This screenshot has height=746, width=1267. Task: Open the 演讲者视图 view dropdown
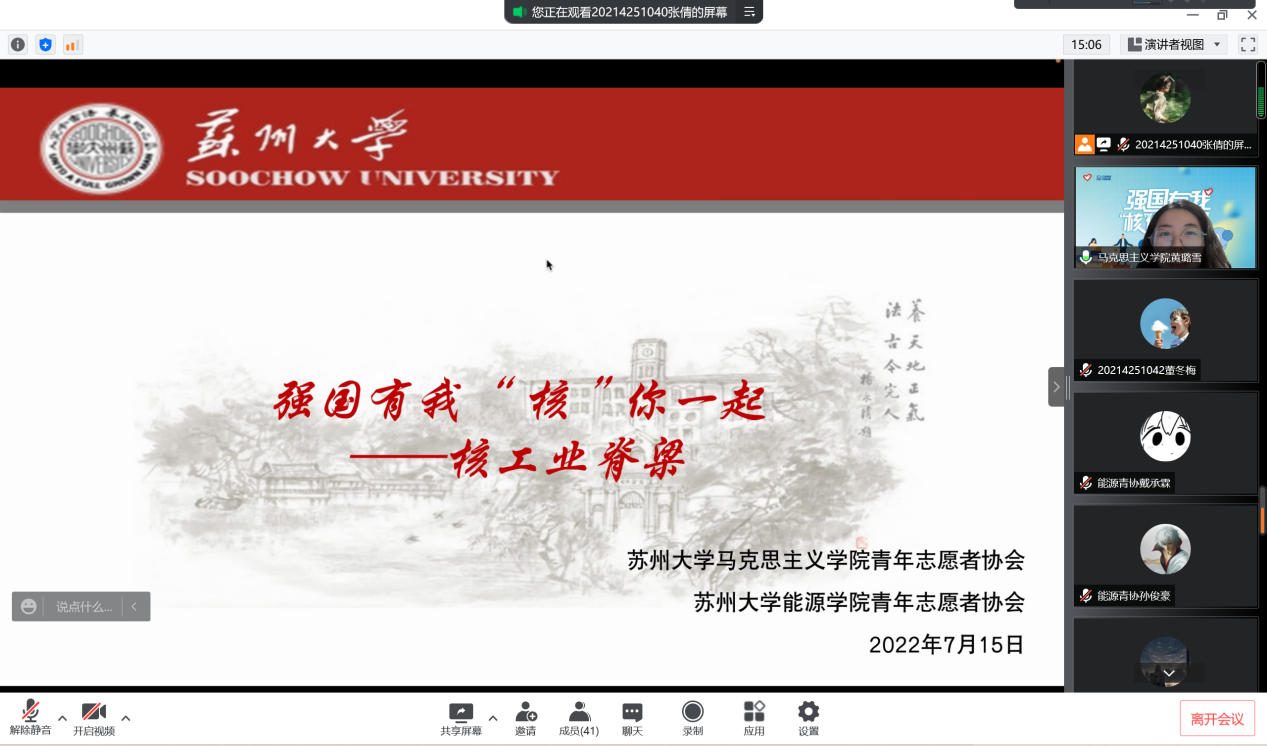pos(1174,45)
